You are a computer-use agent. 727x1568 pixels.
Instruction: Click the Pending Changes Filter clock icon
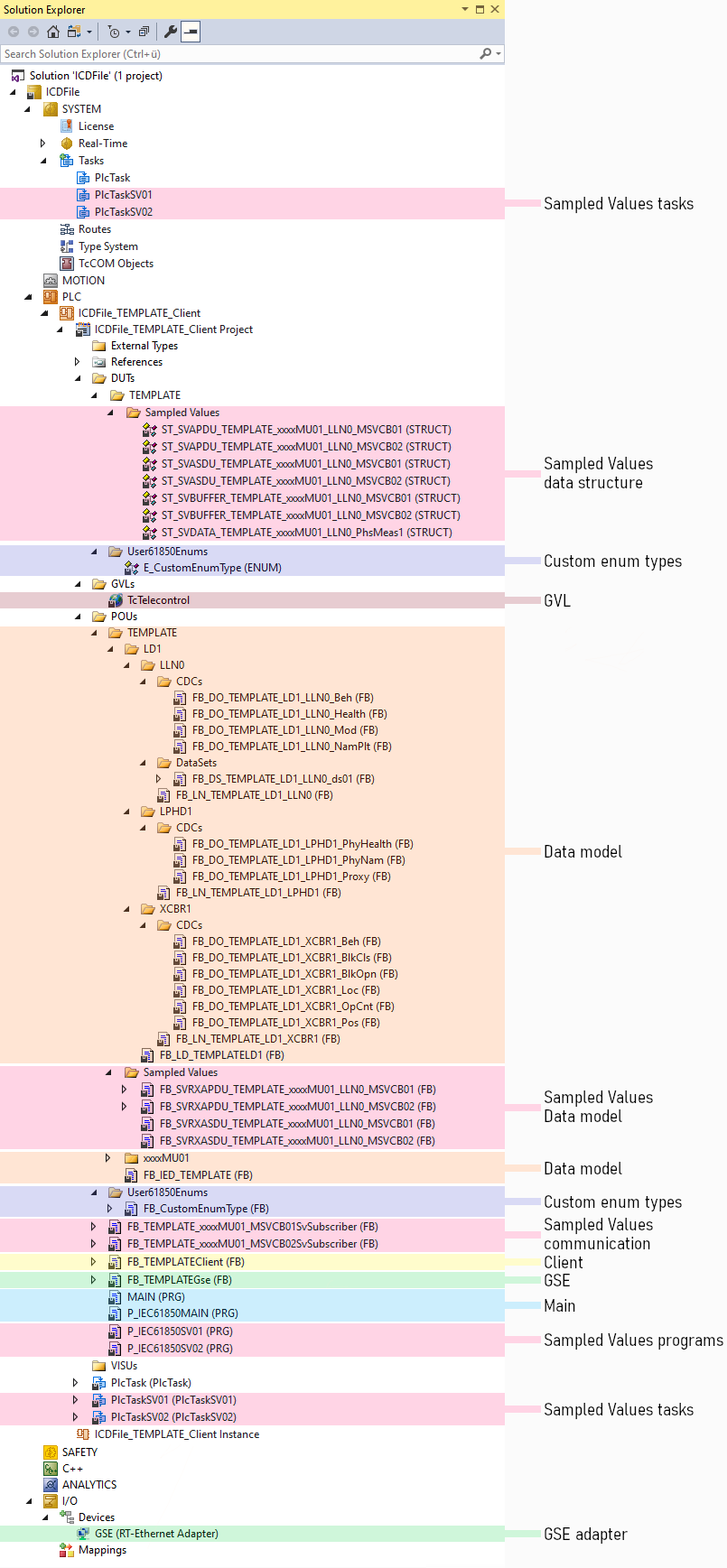[x=114, y=32]
